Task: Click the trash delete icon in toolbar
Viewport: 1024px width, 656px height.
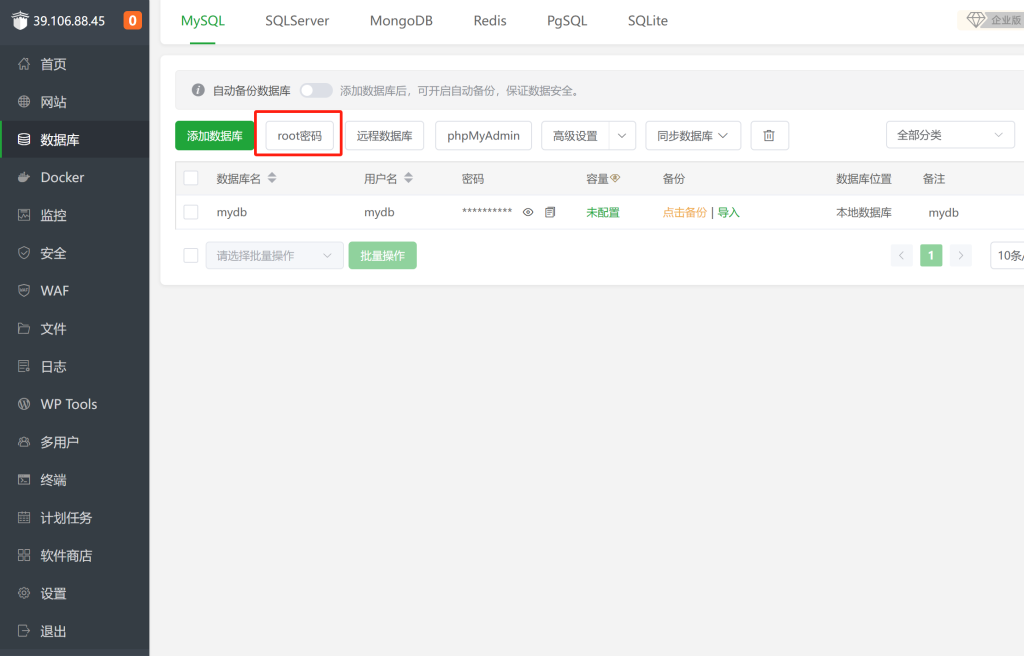Action: click(x=769, y=136)
